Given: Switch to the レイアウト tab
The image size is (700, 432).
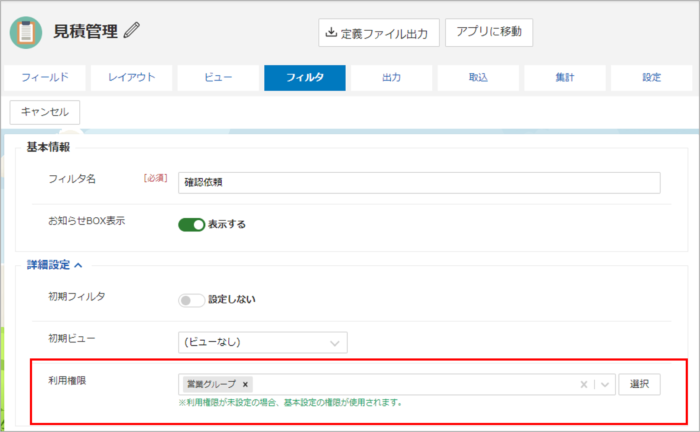Looking at the screenshot, I should 131,78.
